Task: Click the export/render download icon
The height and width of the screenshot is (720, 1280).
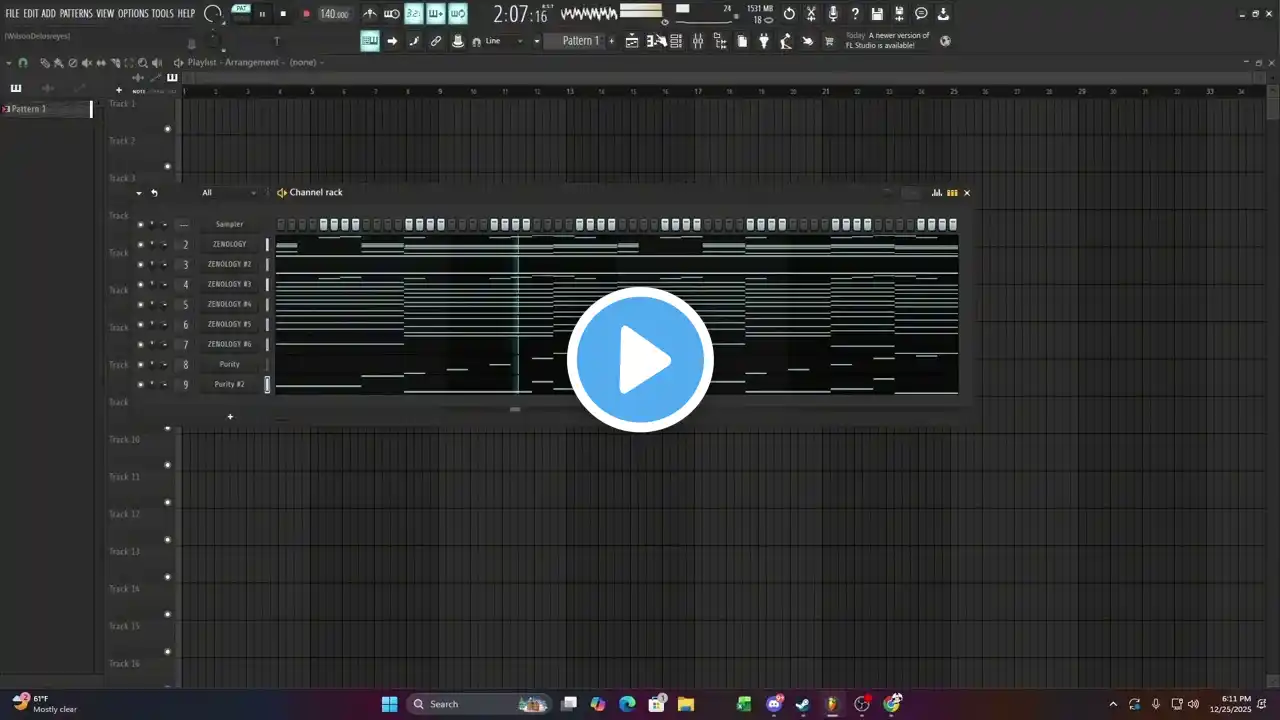Action: [x=943, y=14]
